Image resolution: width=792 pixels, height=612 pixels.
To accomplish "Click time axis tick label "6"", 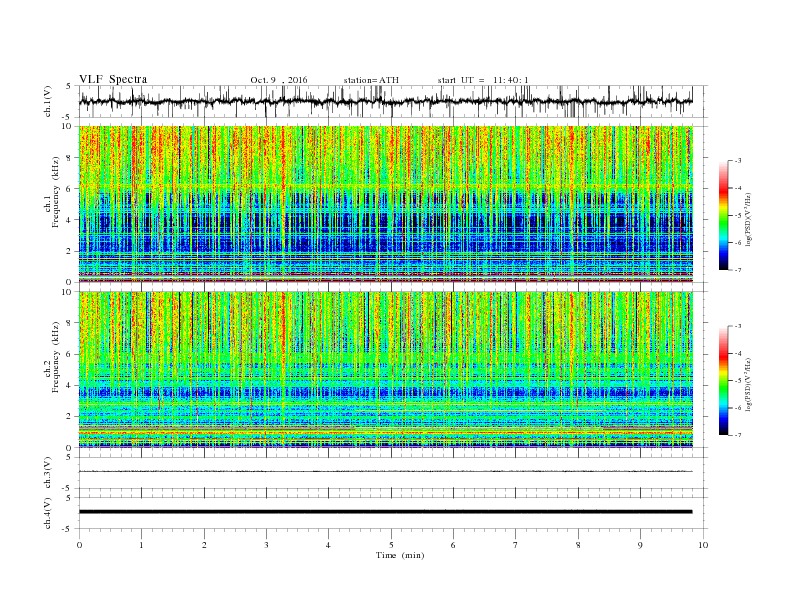I will point(453,545).
